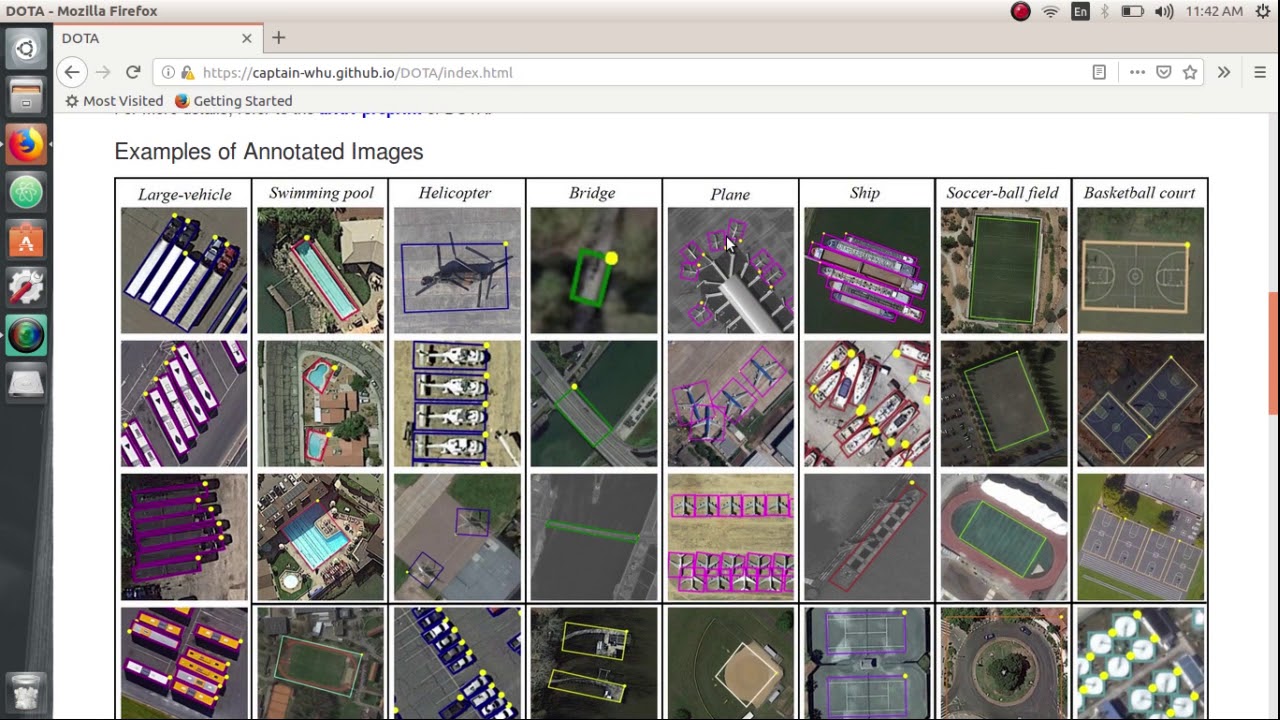Viewport: 1280px width, 720px height.
Task: Click the page vertical scrollbar thumb
Action: (x=1273, y=355)
